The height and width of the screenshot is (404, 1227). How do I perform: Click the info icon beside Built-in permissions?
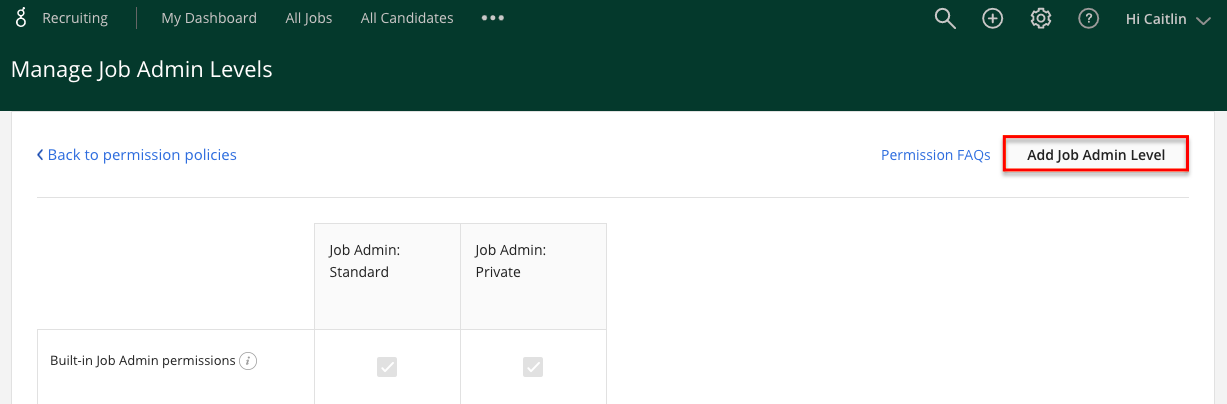point(249,361)
